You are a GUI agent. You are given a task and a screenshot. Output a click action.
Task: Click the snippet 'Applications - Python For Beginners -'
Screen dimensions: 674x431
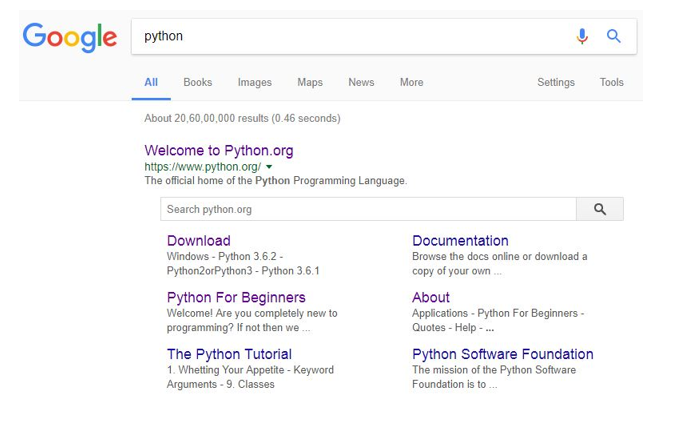[498, 313]
